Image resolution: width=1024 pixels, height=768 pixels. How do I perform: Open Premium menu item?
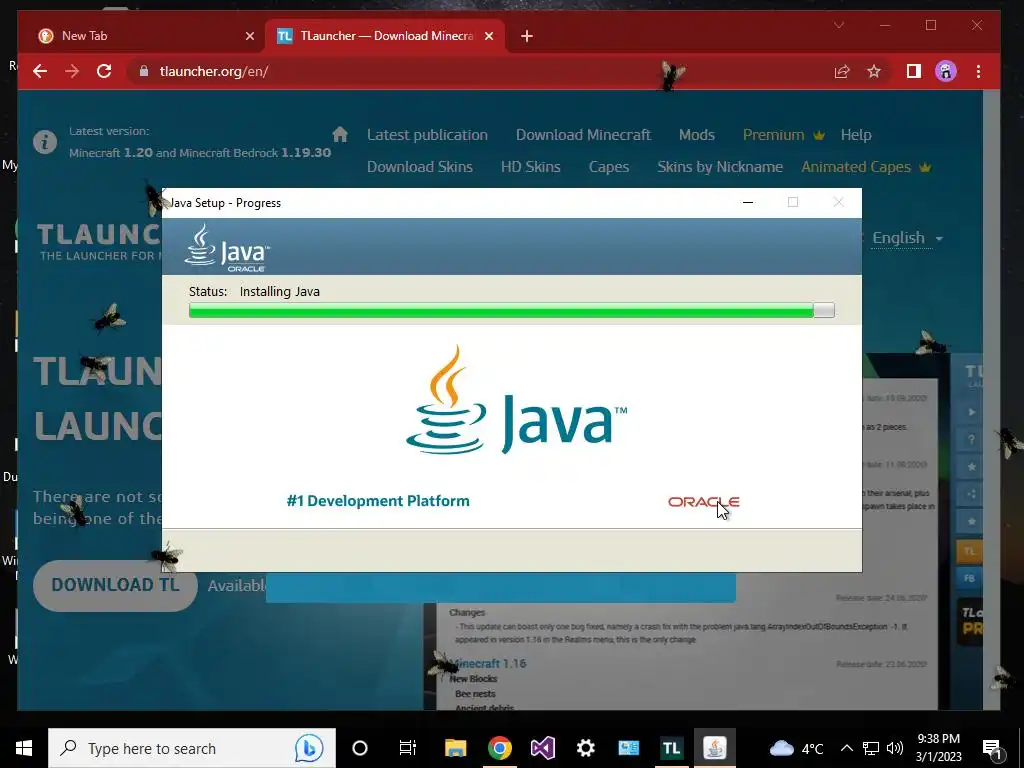(783, 135)
